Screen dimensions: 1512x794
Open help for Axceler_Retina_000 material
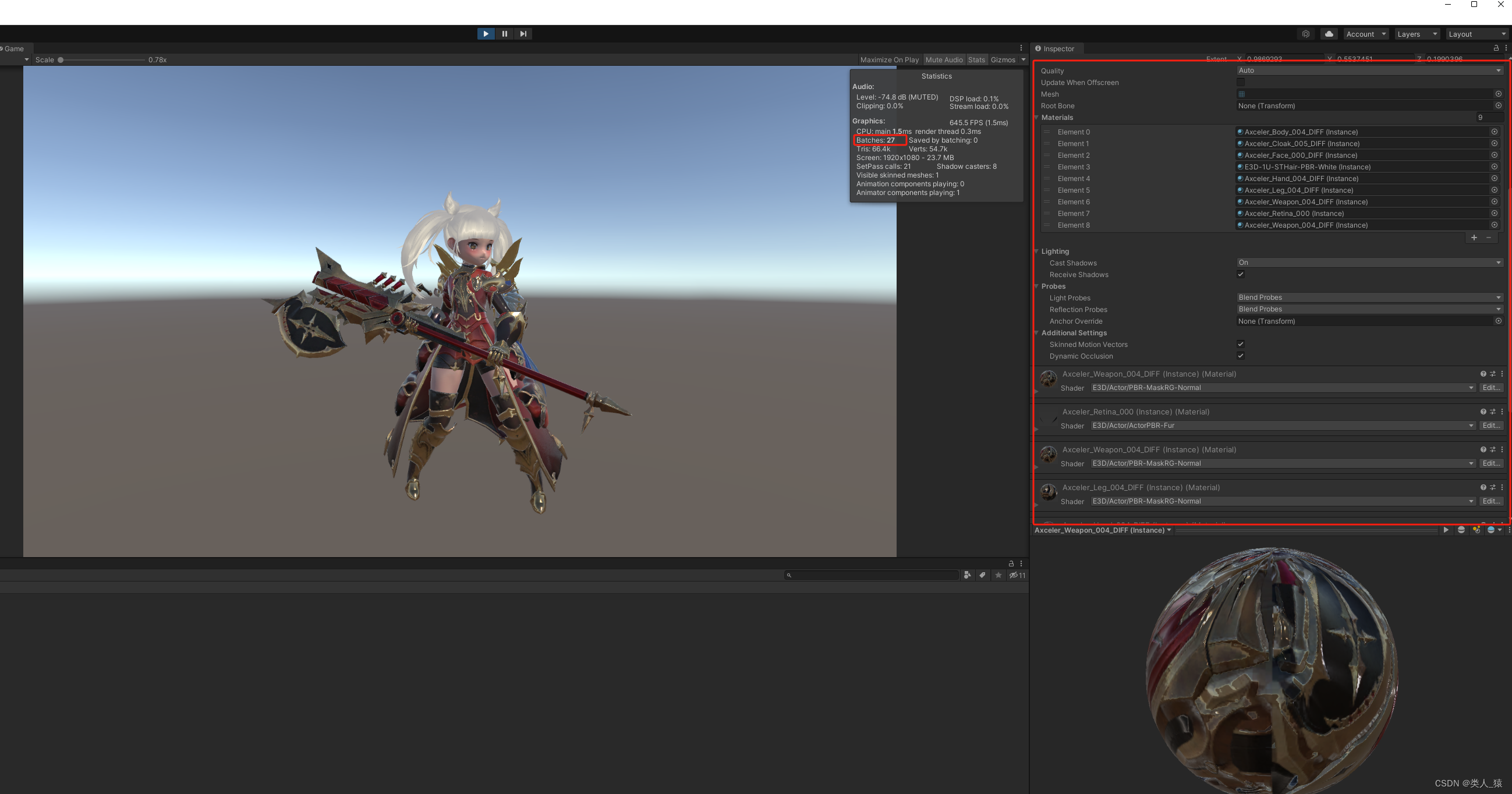click(x=1483, y=412)
